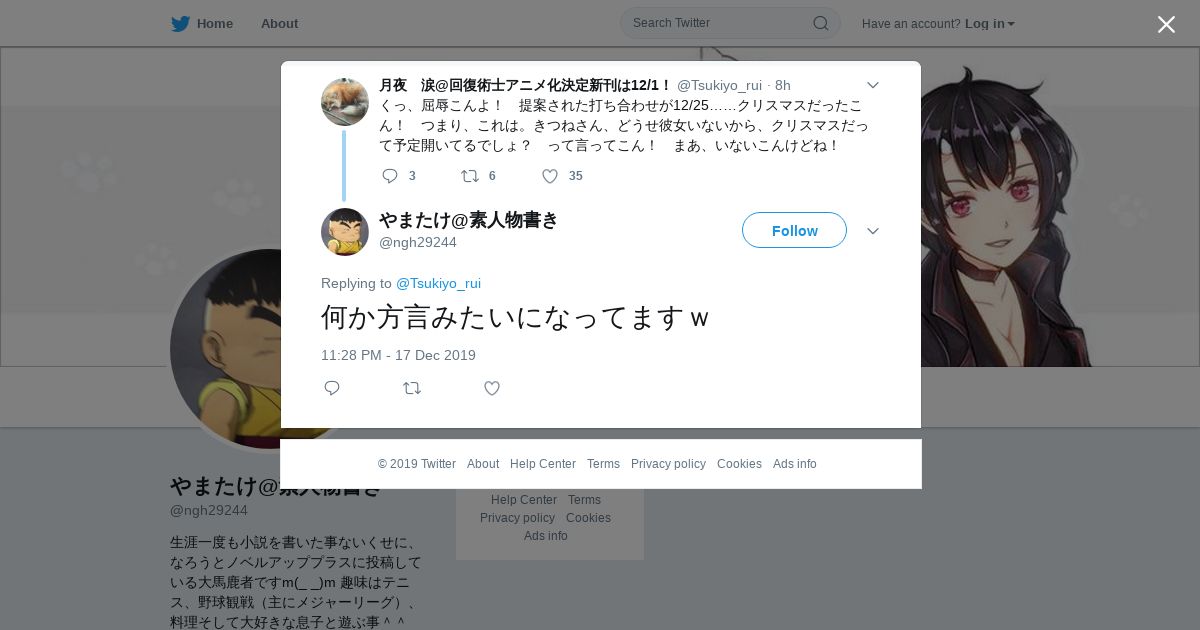Open Privacy policy link in dialog footer
Screen dimensions: 1200x630
[668, 464]
